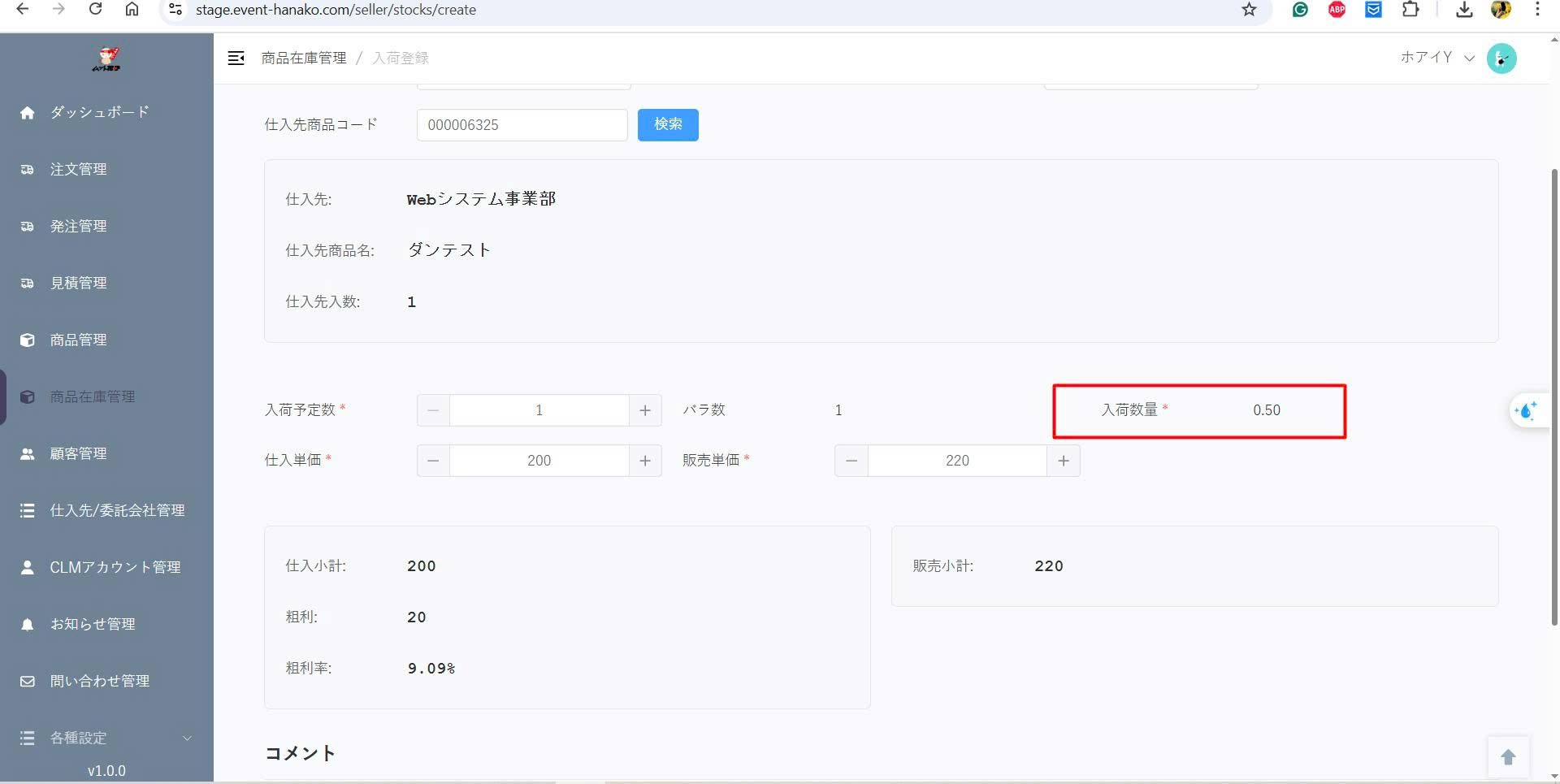
Task: Collapse sidebar with hamburger menu icon
Action: pos(236,58)
